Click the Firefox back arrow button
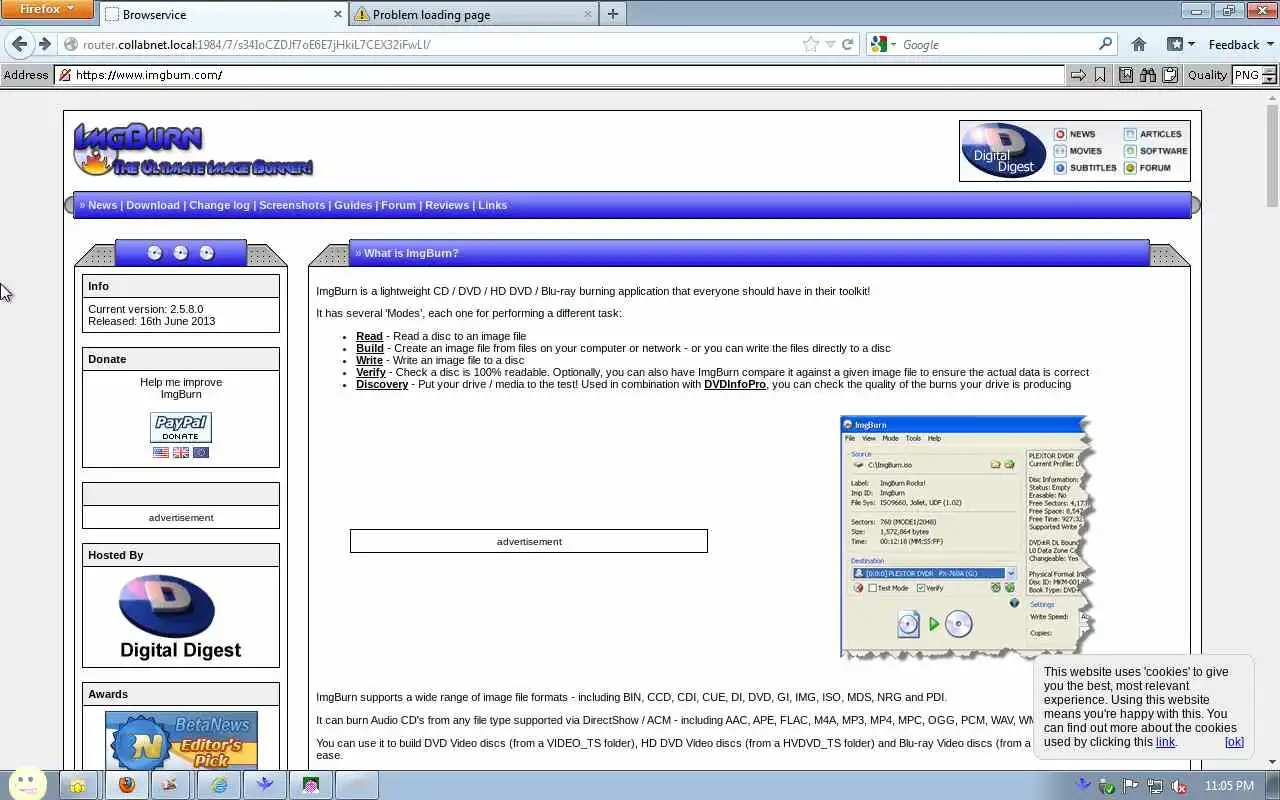Viewport: 1280px width, 800px height. coord(19,44)
